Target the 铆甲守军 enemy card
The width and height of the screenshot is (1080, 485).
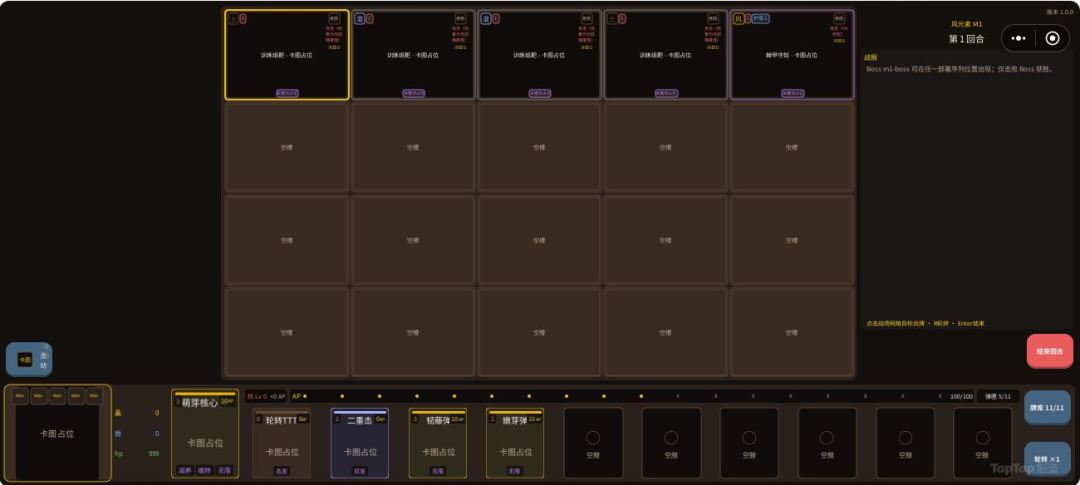[x=792, y=55]
